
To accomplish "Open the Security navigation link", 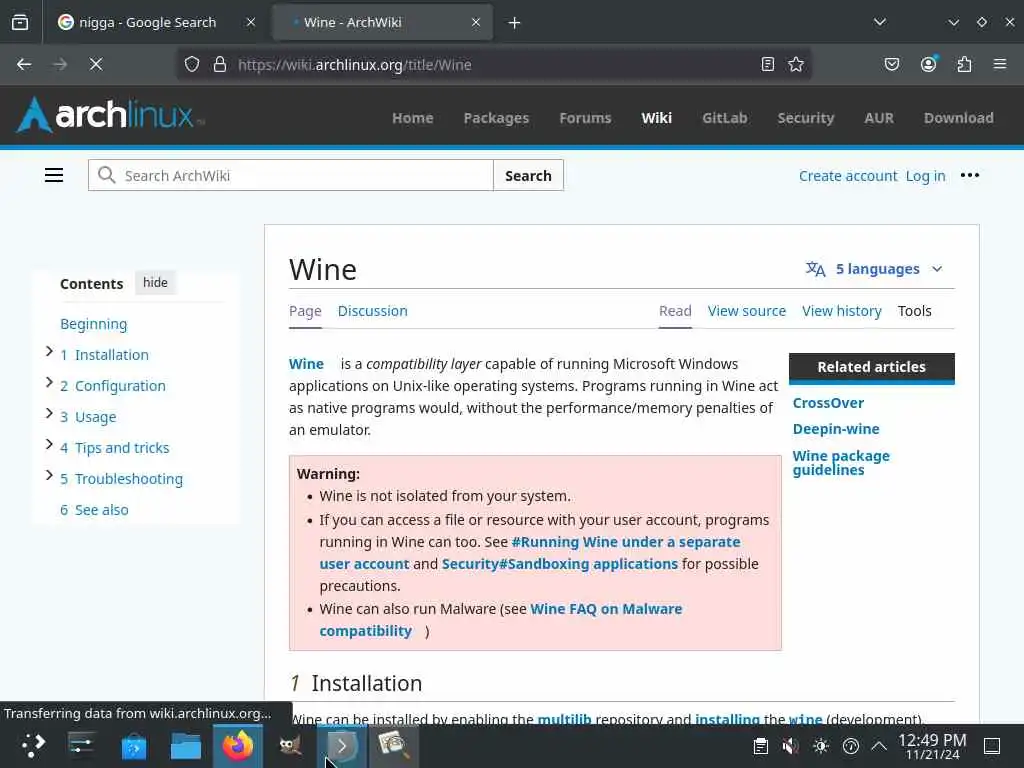I will pyautogui.click(x=806, y=118).
